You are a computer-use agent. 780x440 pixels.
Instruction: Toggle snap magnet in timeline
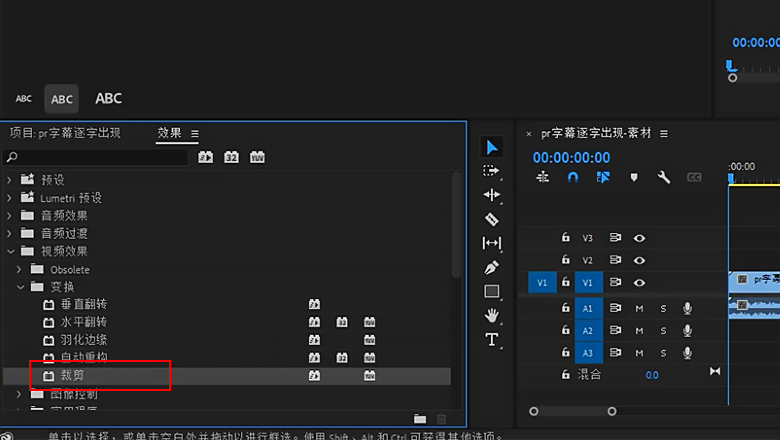click(x=573, y=177)
